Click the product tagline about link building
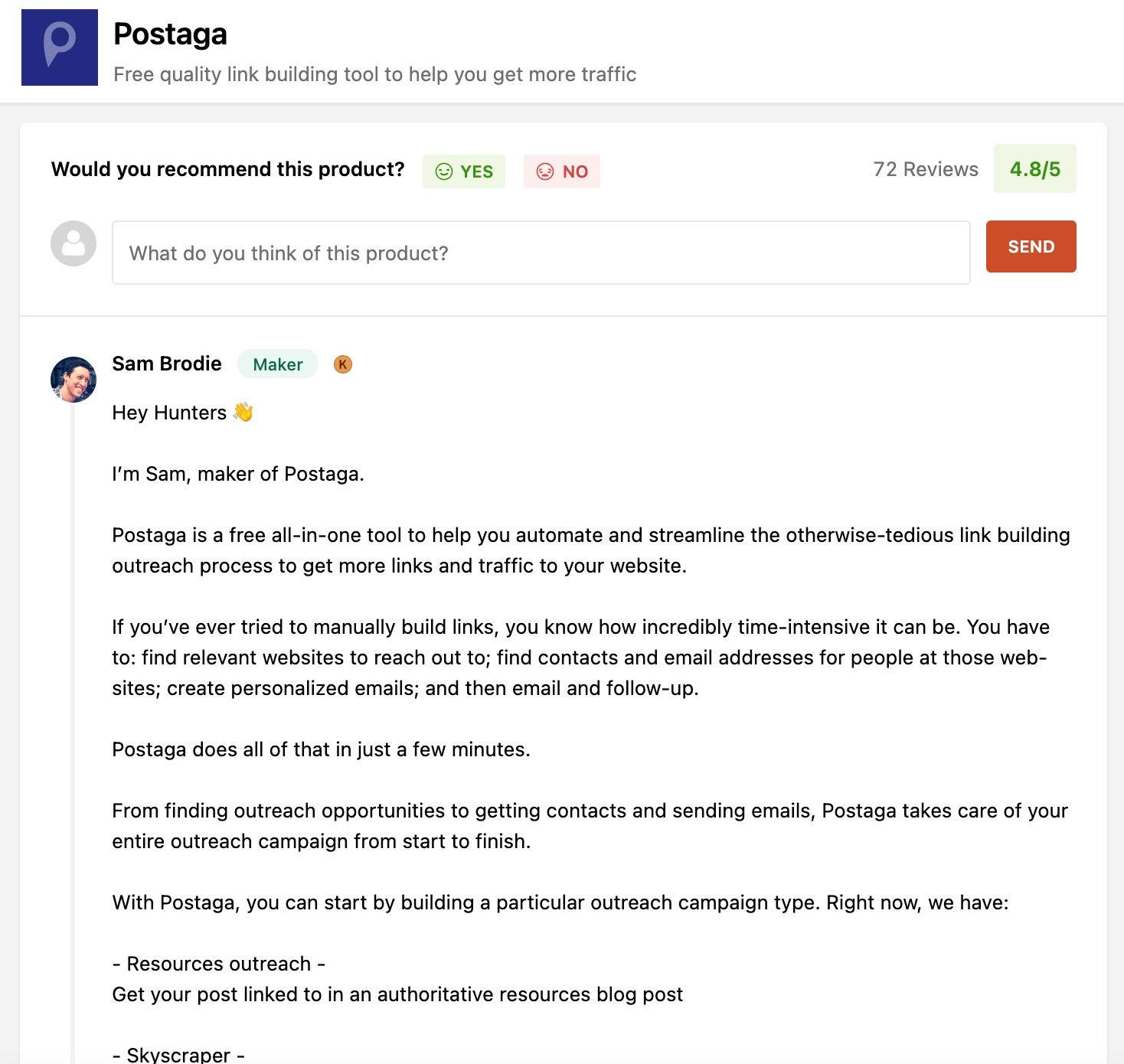This screenshot has width=1124, height=1064. (374, 74)
